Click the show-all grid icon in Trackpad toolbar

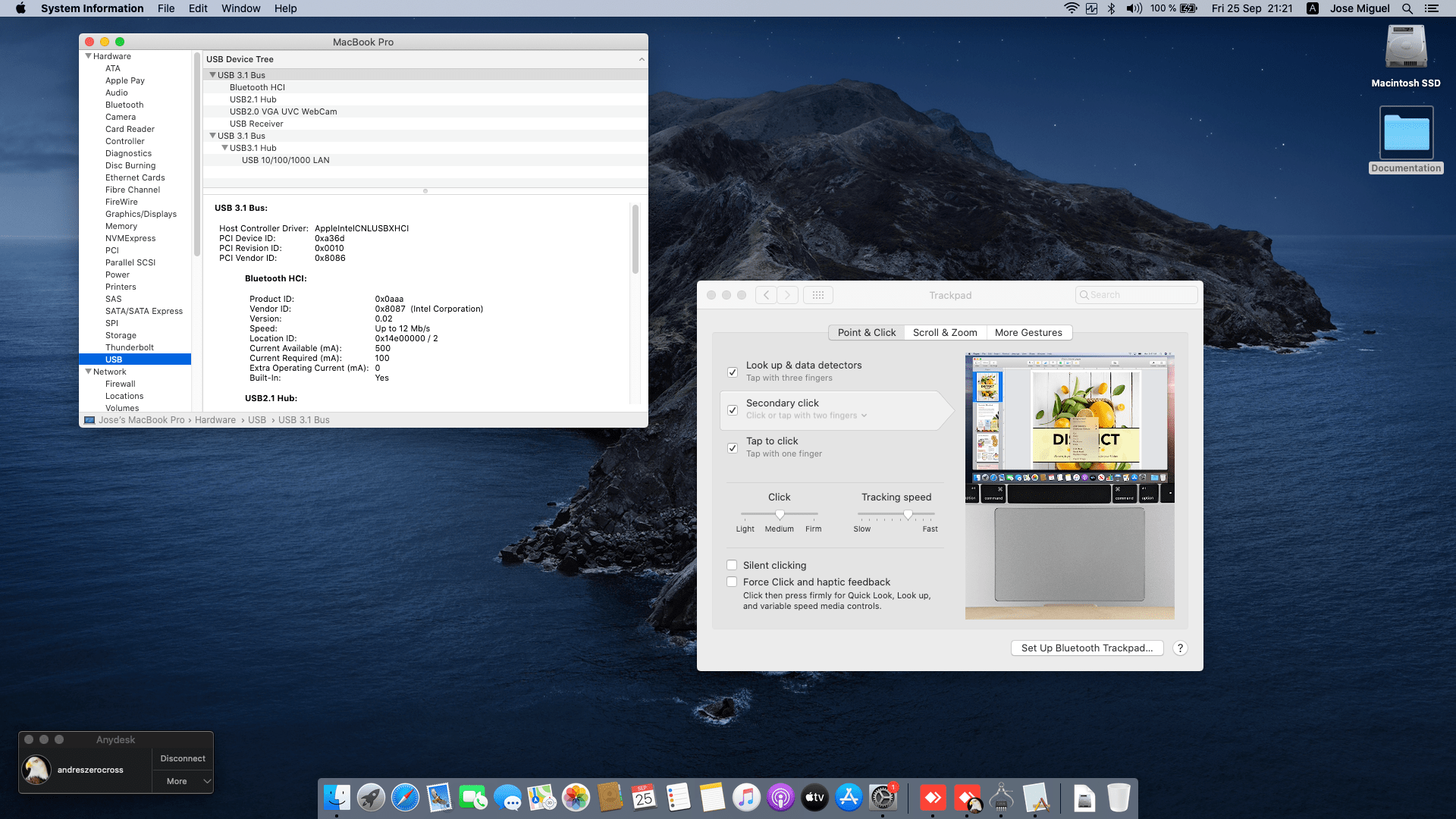tap(817, 295)
